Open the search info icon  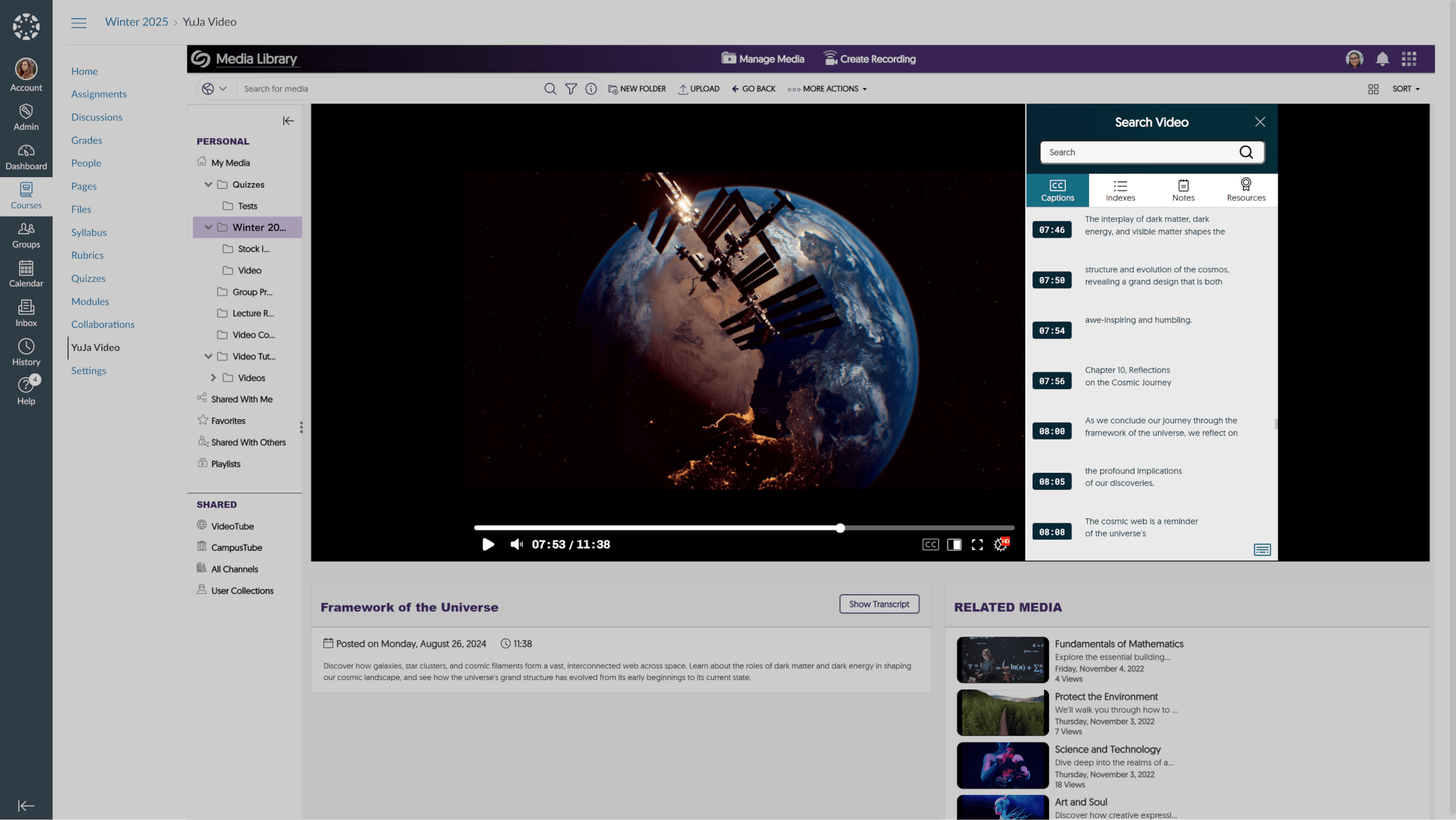[x=591, y=89]
